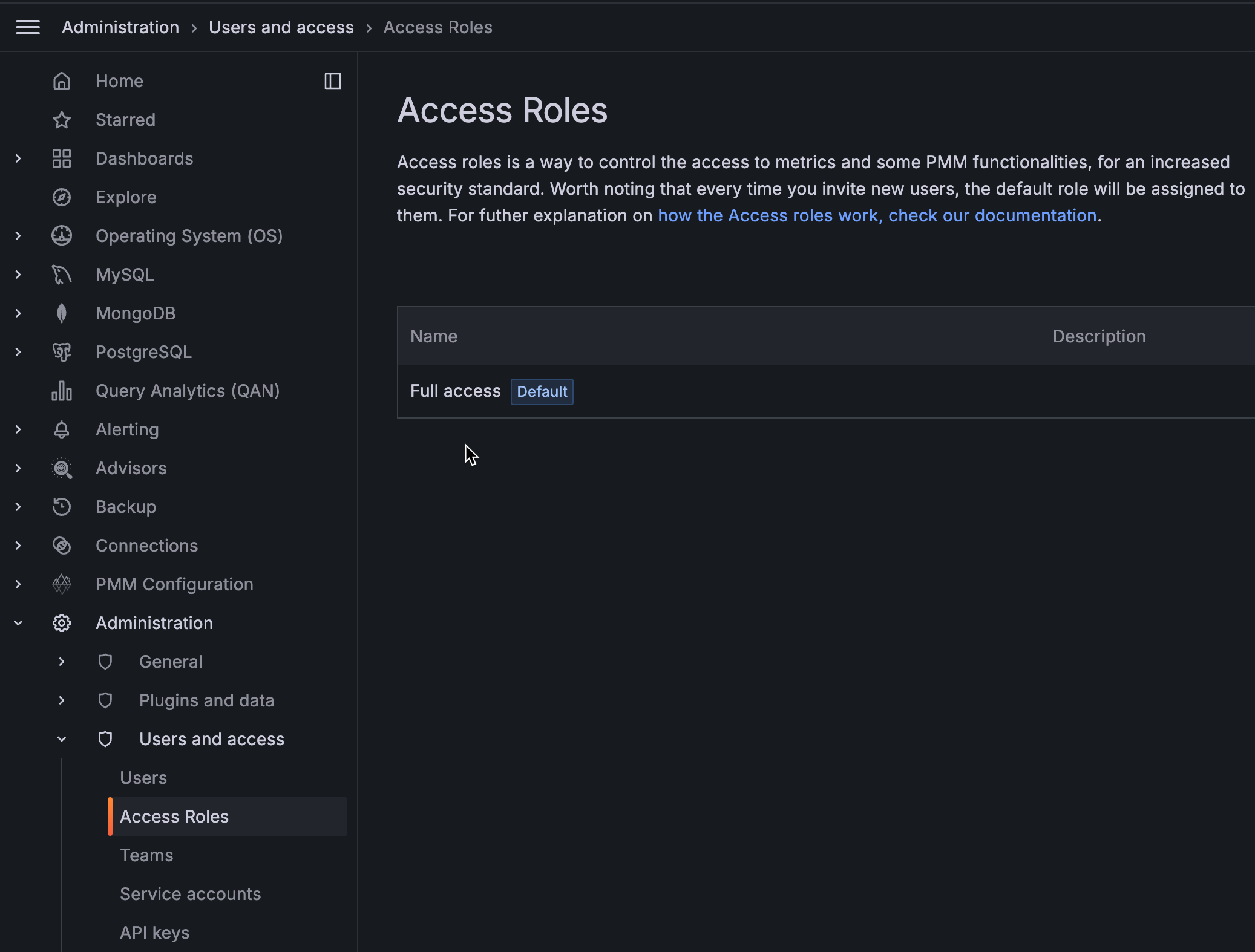Select the Full access role row
The image size is (1255, 952).
[x=455, y=391]
